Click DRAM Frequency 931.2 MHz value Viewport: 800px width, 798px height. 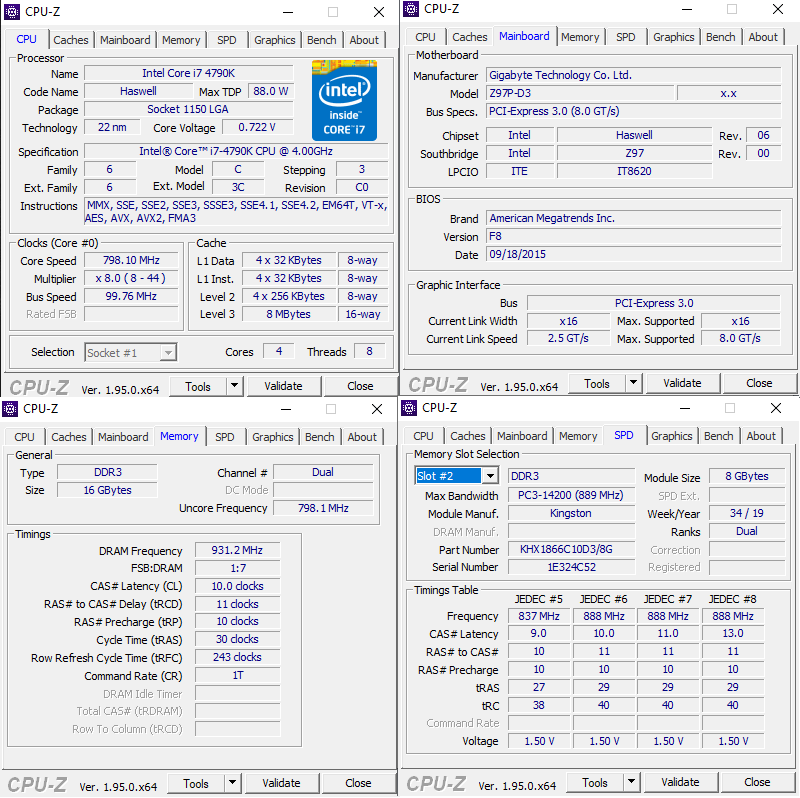click(237, 550)
